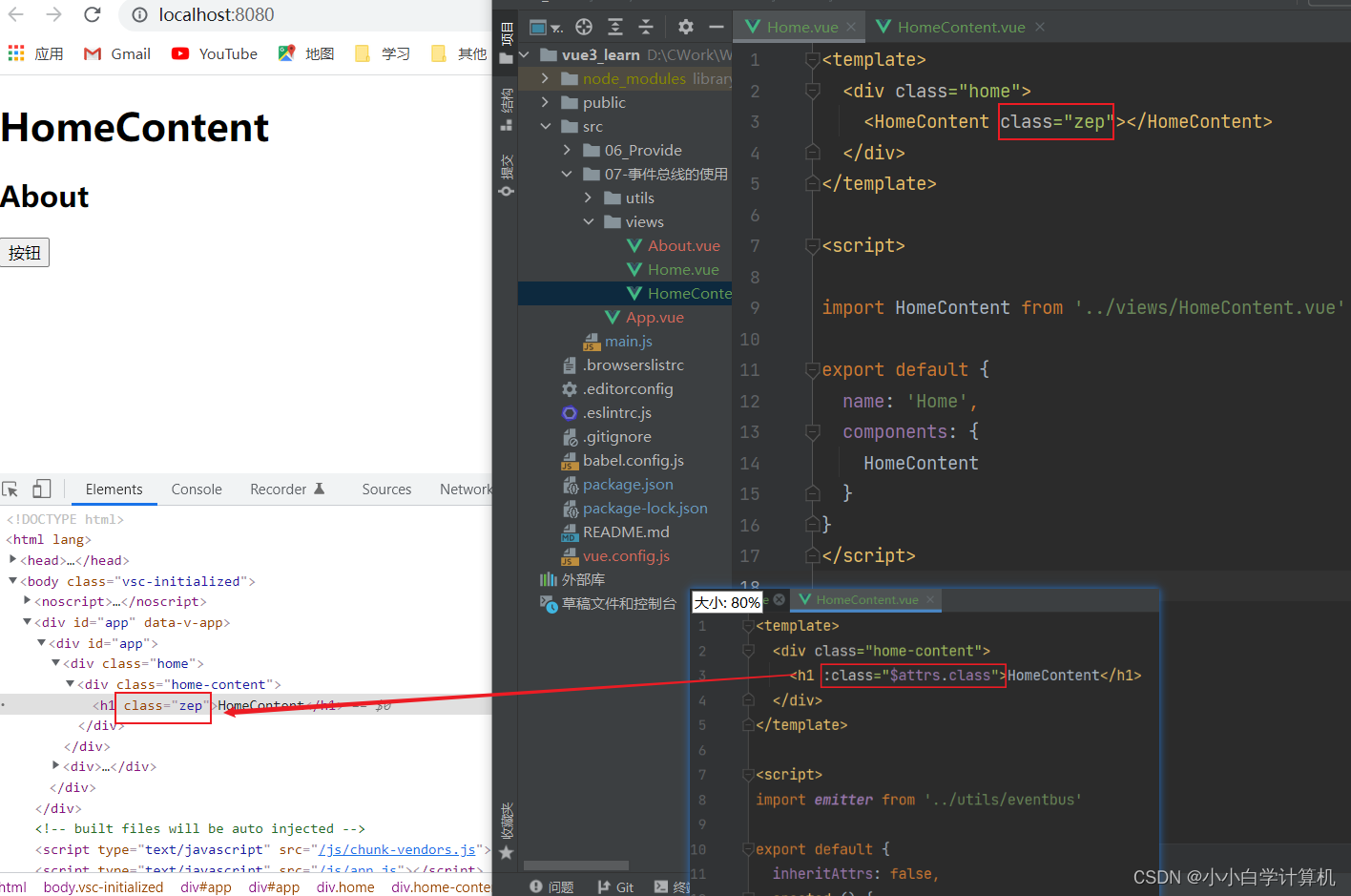1351x896 pixels.
Task: Select body.vsc-initialized in DevTools breadcrumb
Action: click(x=103, y=887)
